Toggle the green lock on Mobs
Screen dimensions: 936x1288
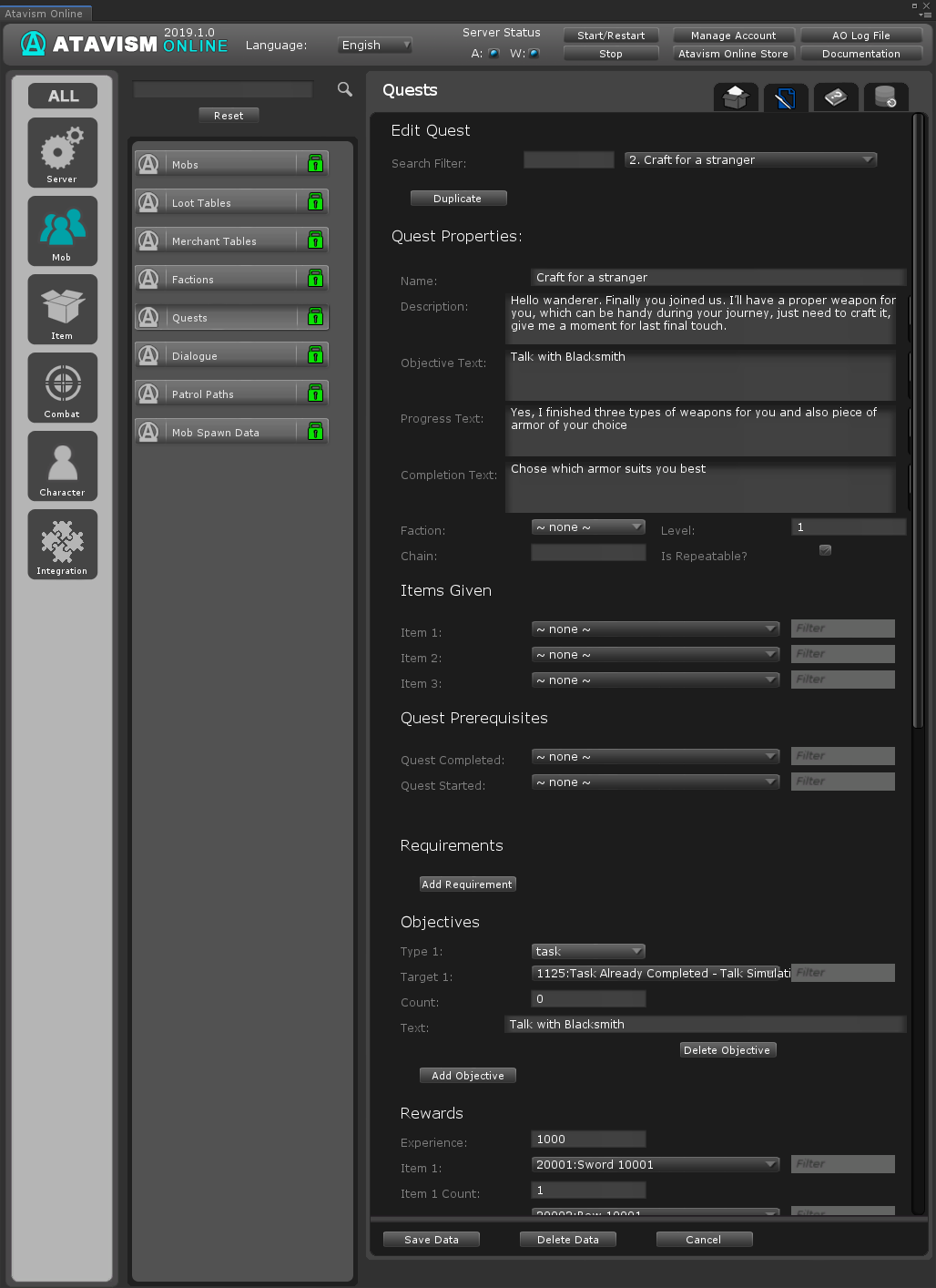(x=315, y=164)
